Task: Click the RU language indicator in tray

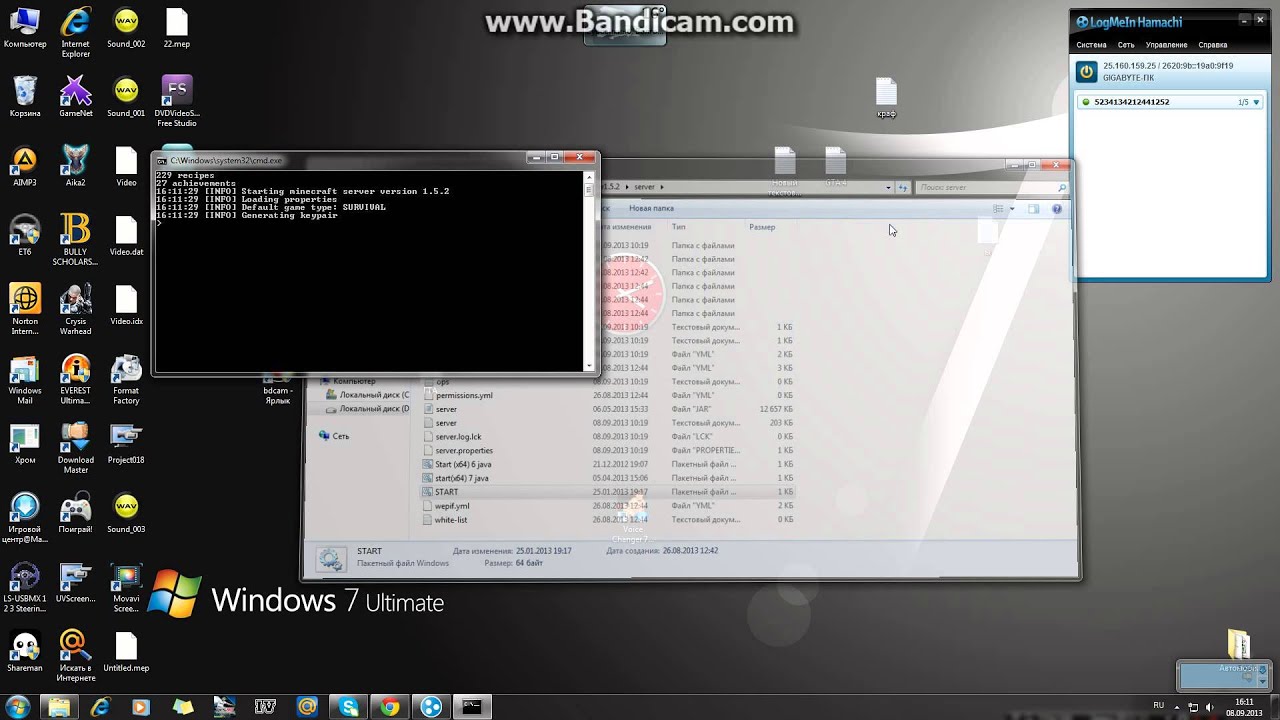Action: pyautogui.click(x=1159, y=705)
